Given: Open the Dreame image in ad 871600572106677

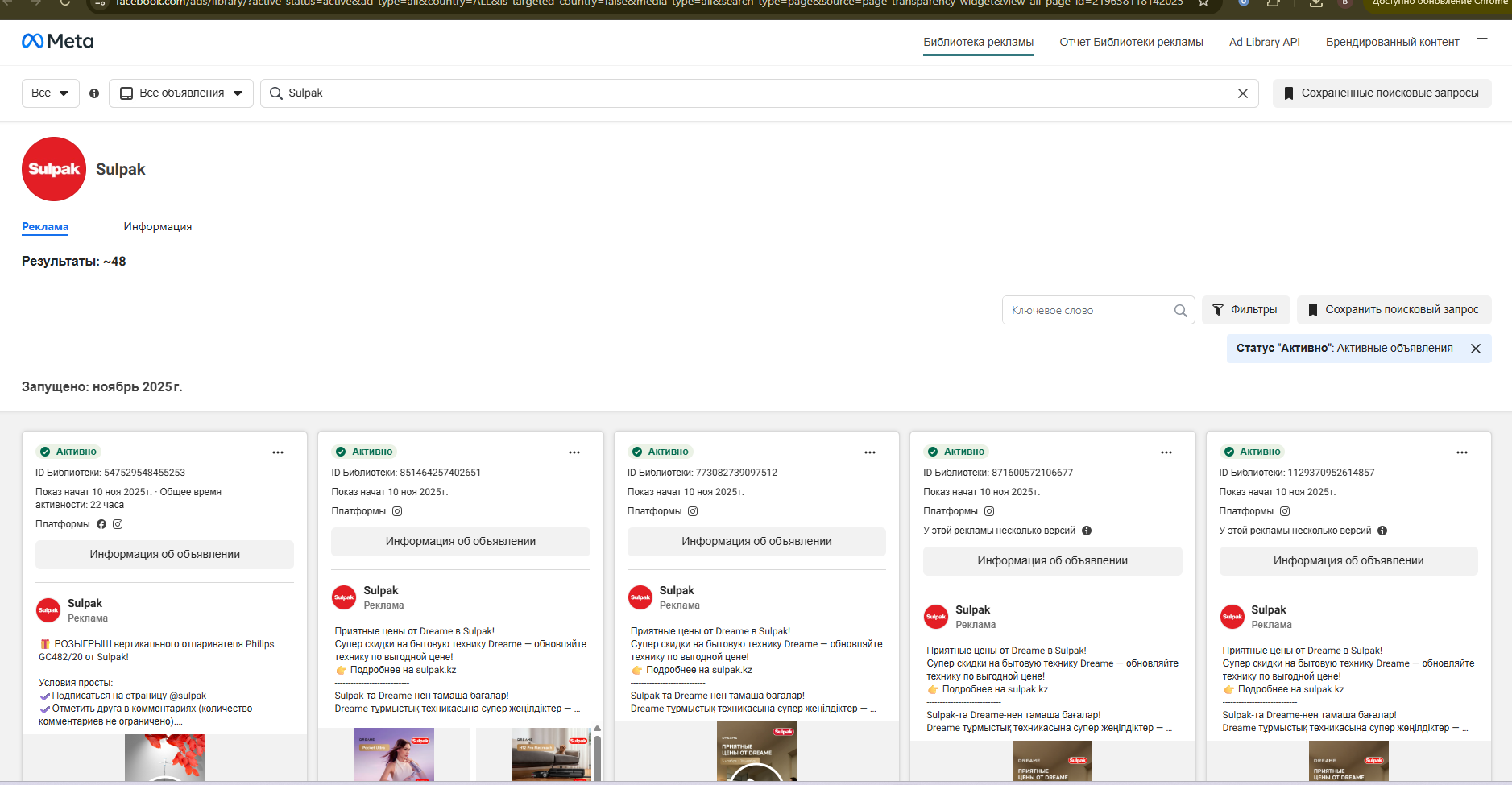Looking at the screenshot, I should (1053, 761).
